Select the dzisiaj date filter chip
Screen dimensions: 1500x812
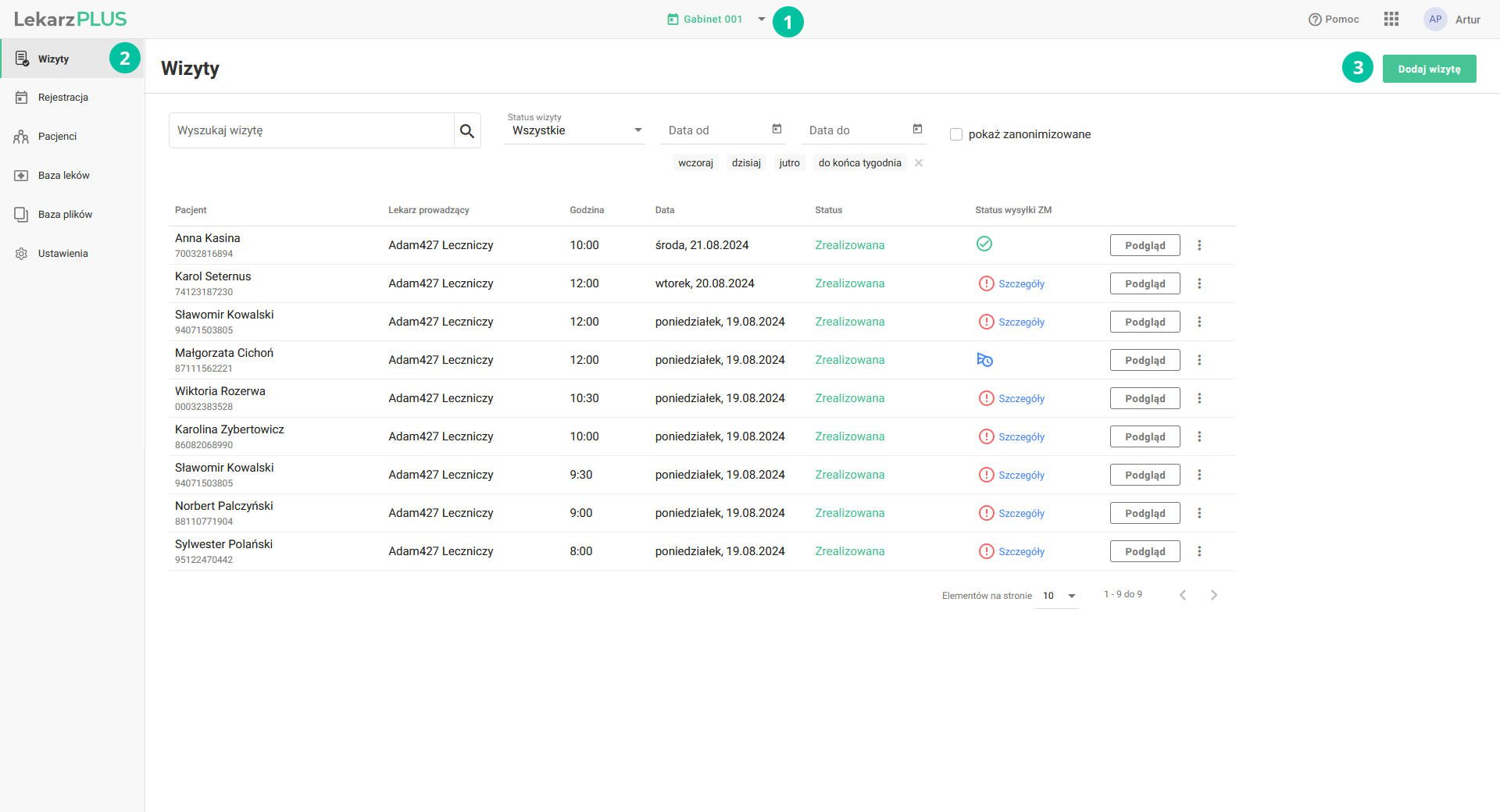[745, 163]
